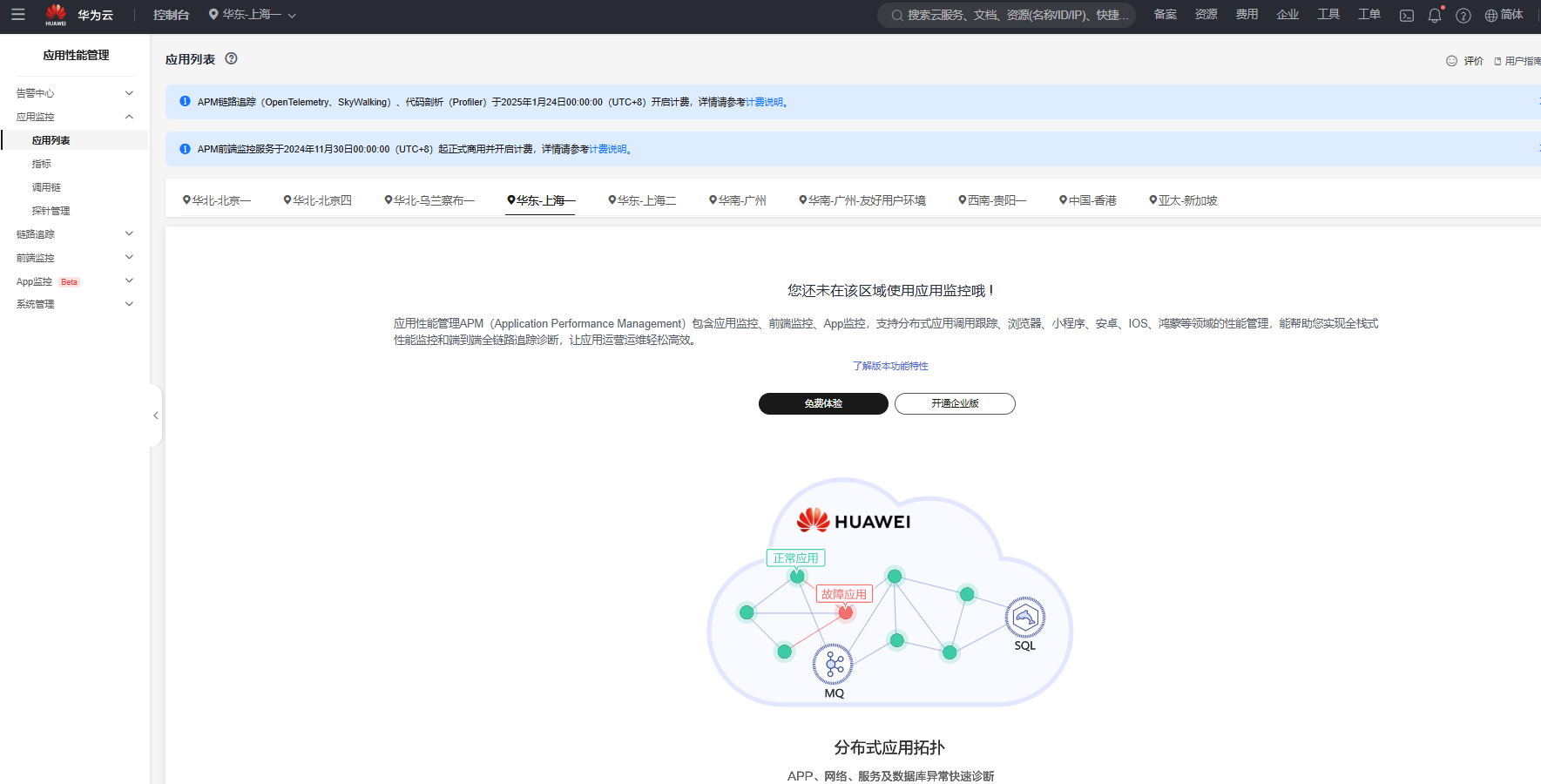Click the 故障应用 label in the topology

click(x=844, y=594)
